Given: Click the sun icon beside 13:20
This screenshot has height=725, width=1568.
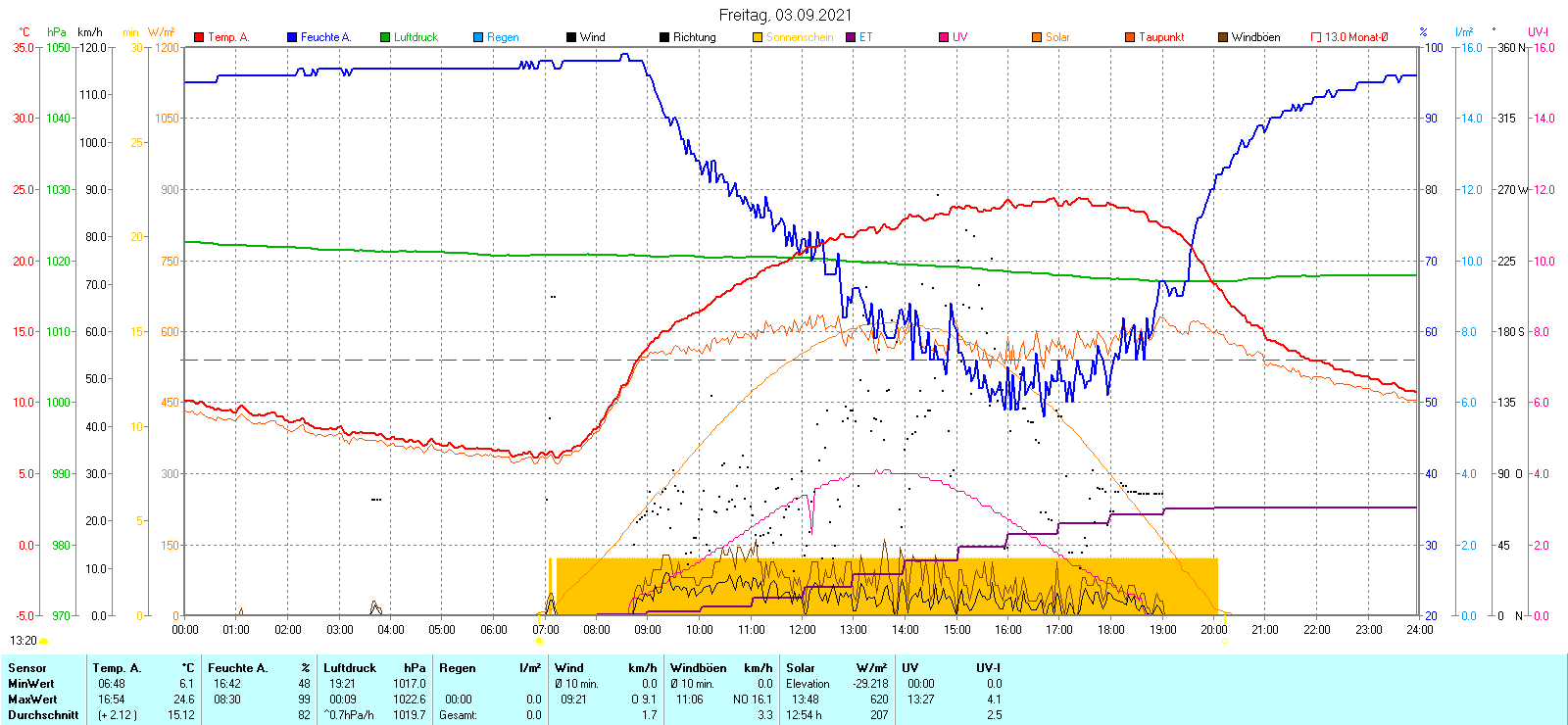Looking at the screenshot, I should tap(43, 641).
